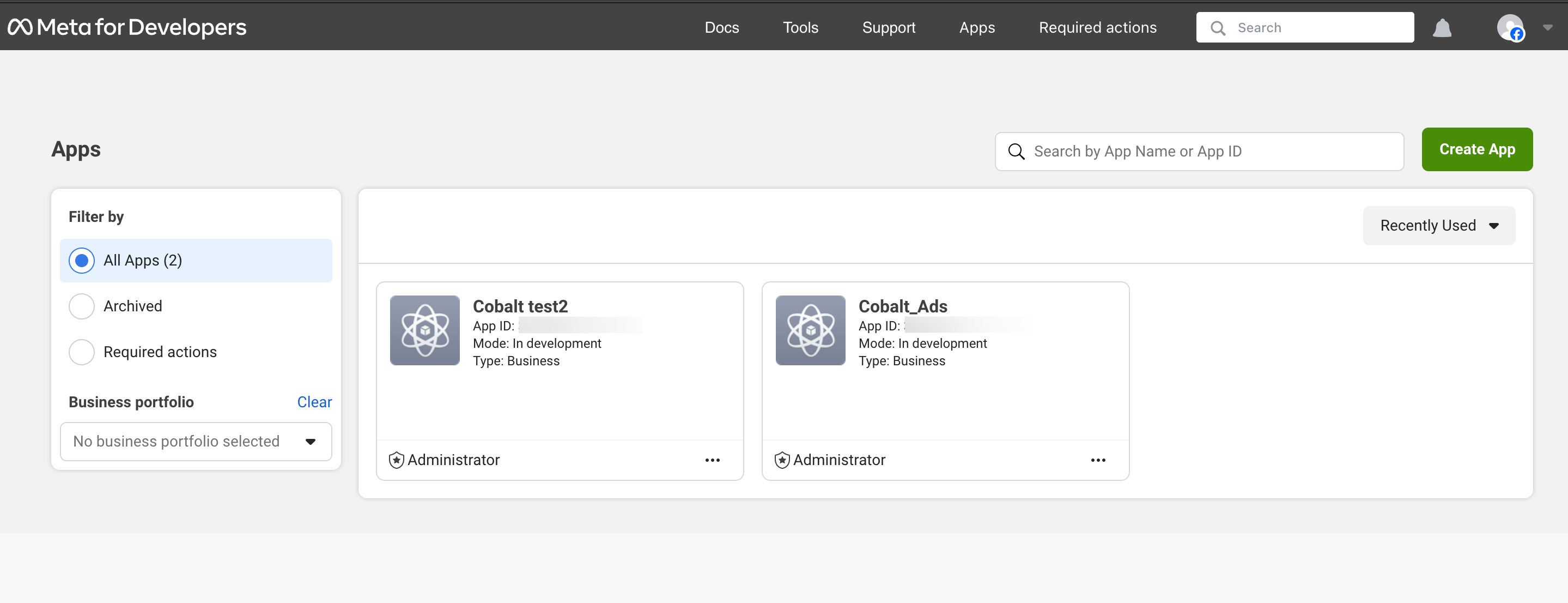Select the Cobalt_Ads app icon
The image size is (1568, 603).
click(810, 330)
